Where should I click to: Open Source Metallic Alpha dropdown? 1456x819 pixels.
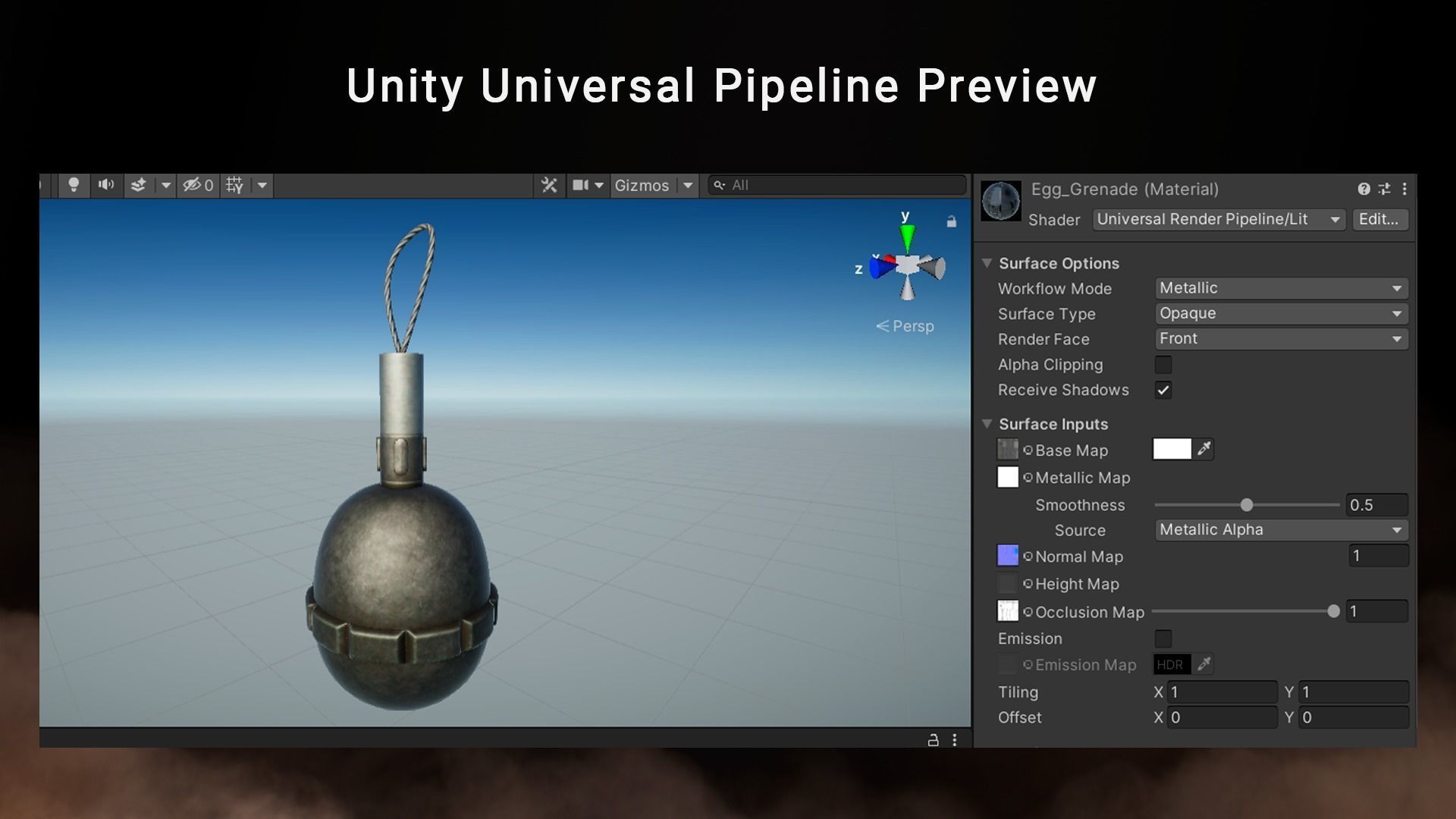(x=1282, y=530)
